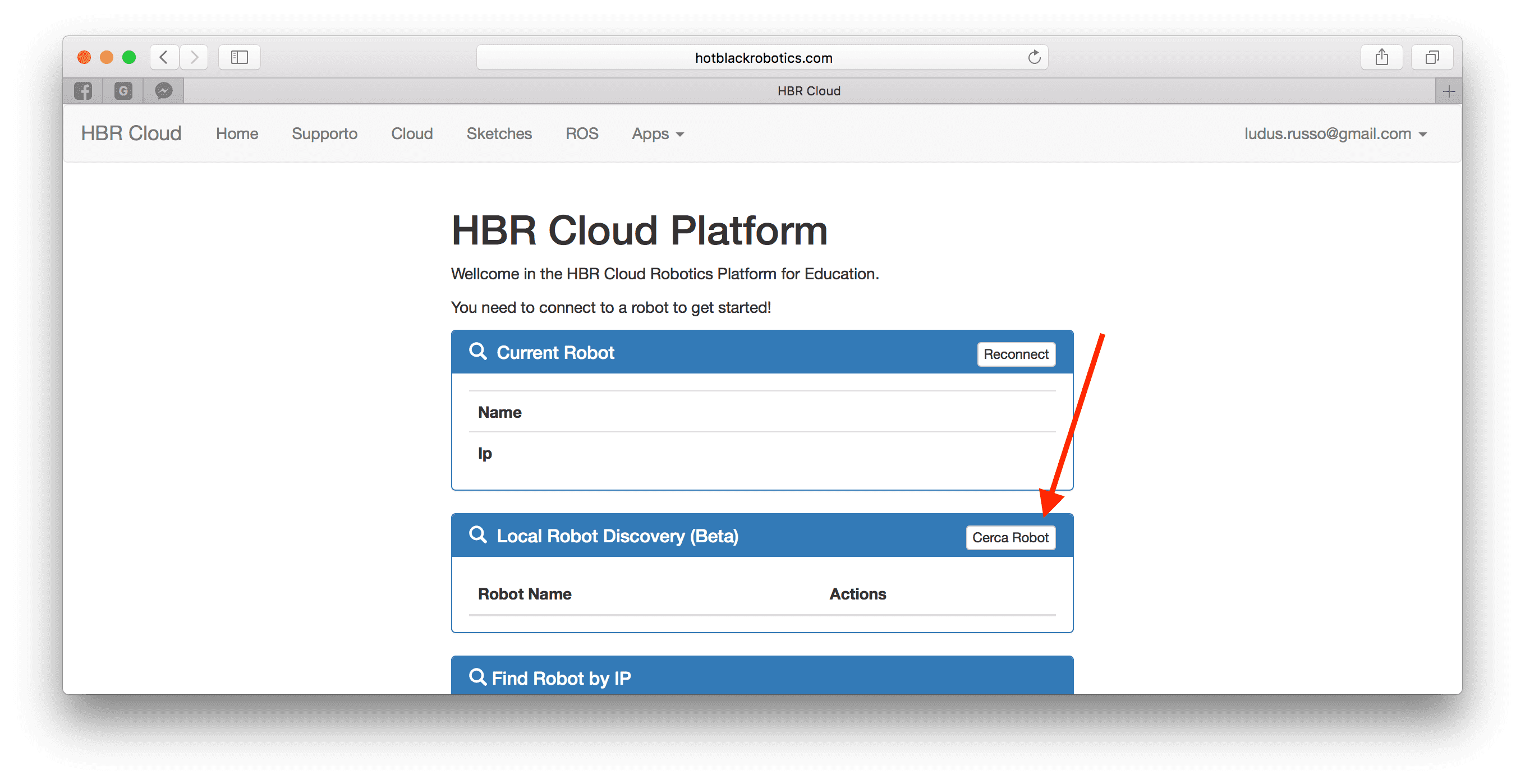Open the Messenger pinned tab icon
The width and height of the screenshot is (1525, 784).
point(163,90)
